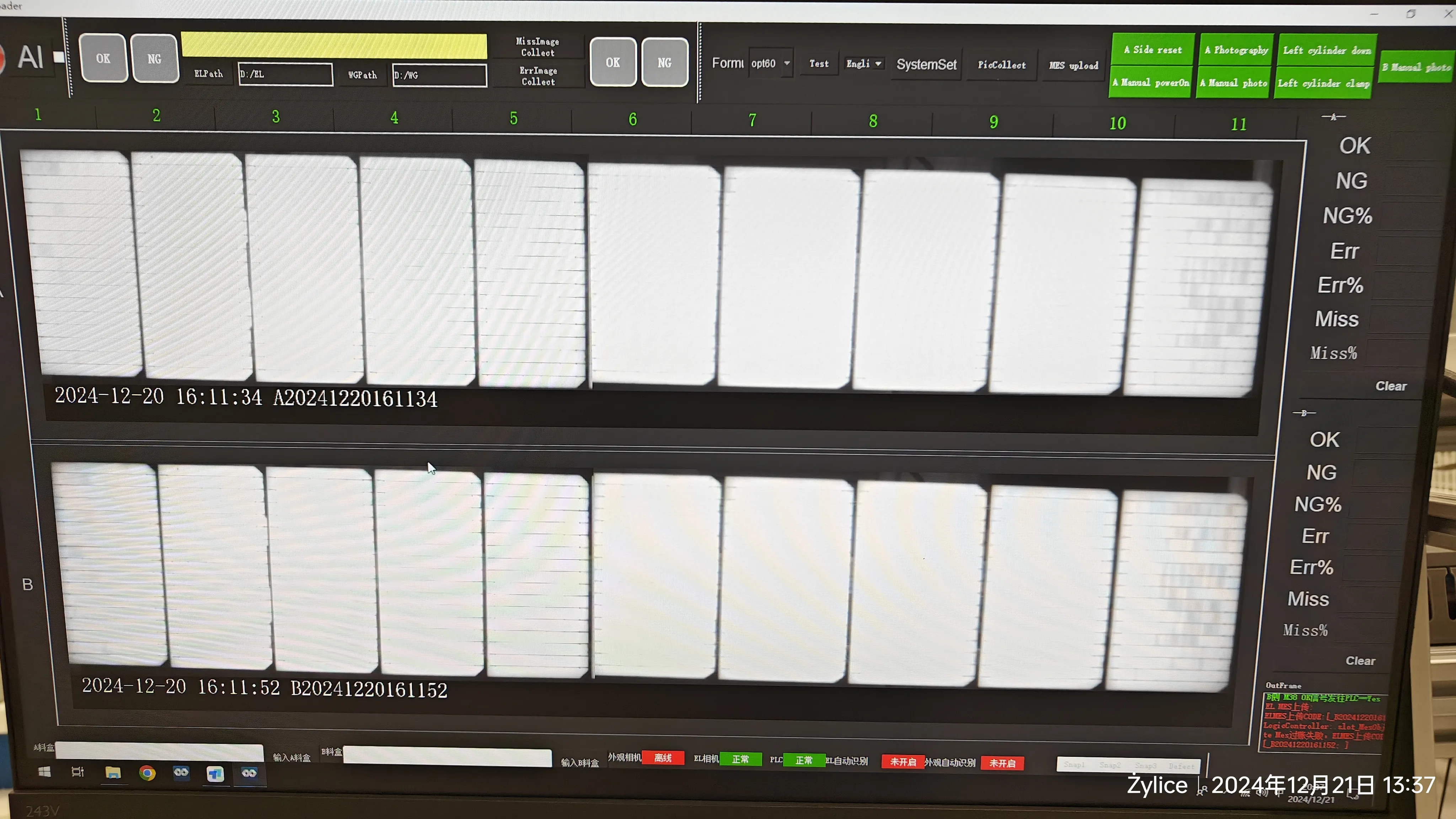This screenshot has height=819, width=1456.
Task: Open Task View taskbar icon
Action: pyautogui.click(x=78, y=772)
